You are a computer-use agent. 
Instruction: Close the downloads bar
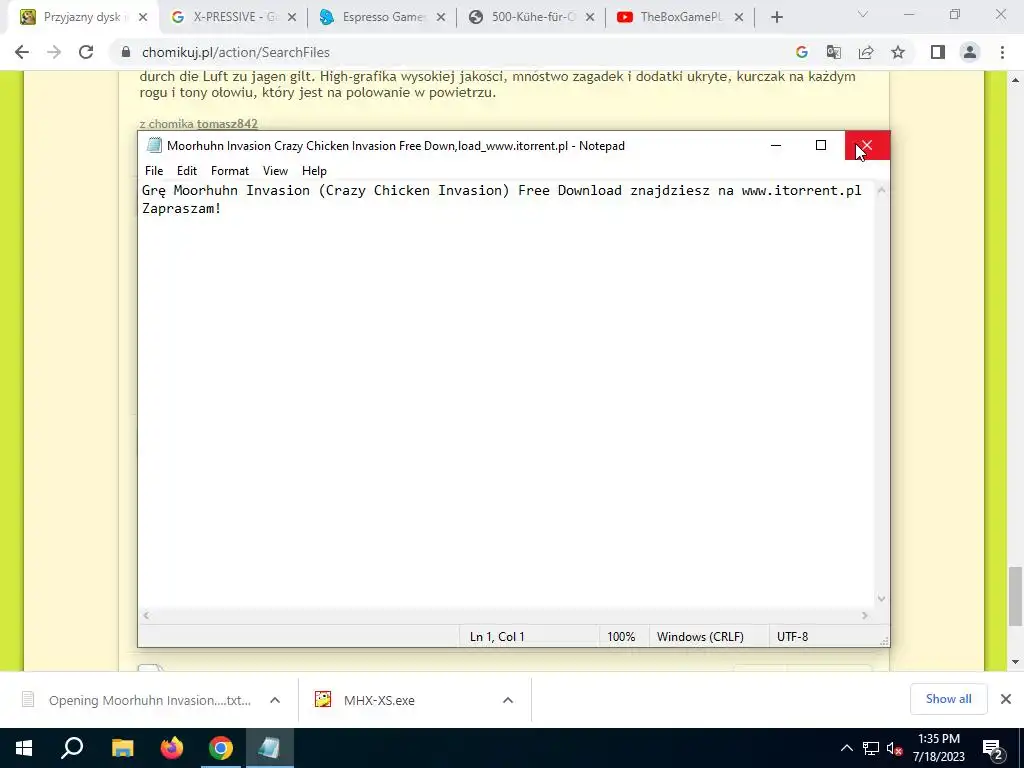click(1006, 699)
